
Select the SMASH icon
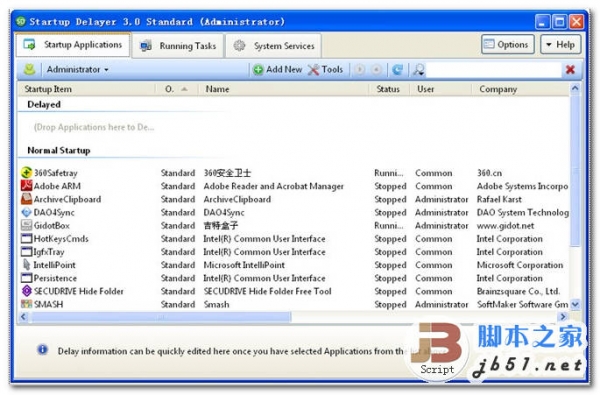point(26,304)
